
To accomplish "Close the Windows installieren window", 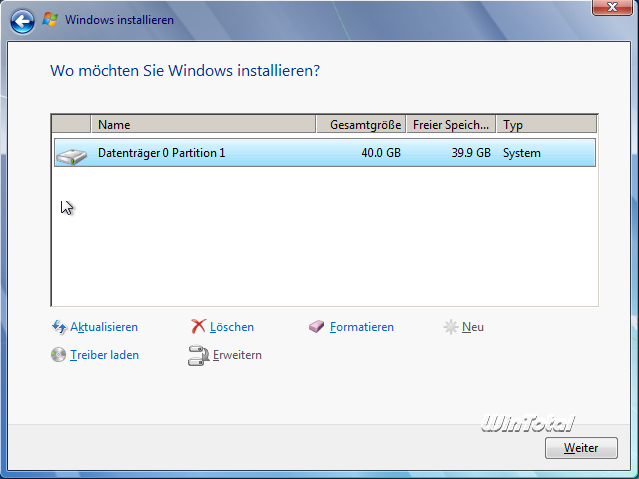I will [612, 7].
